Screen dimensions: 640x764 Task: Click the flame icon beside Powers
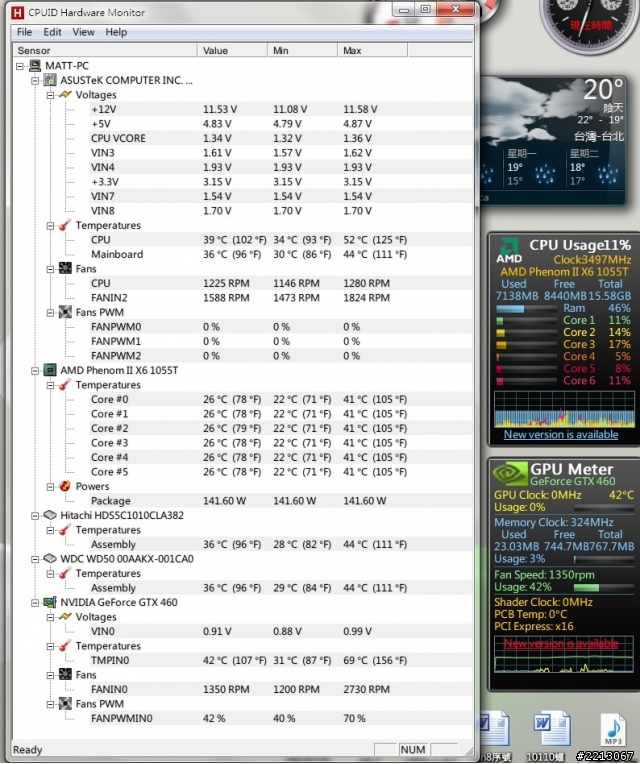[x=65, y=486]
